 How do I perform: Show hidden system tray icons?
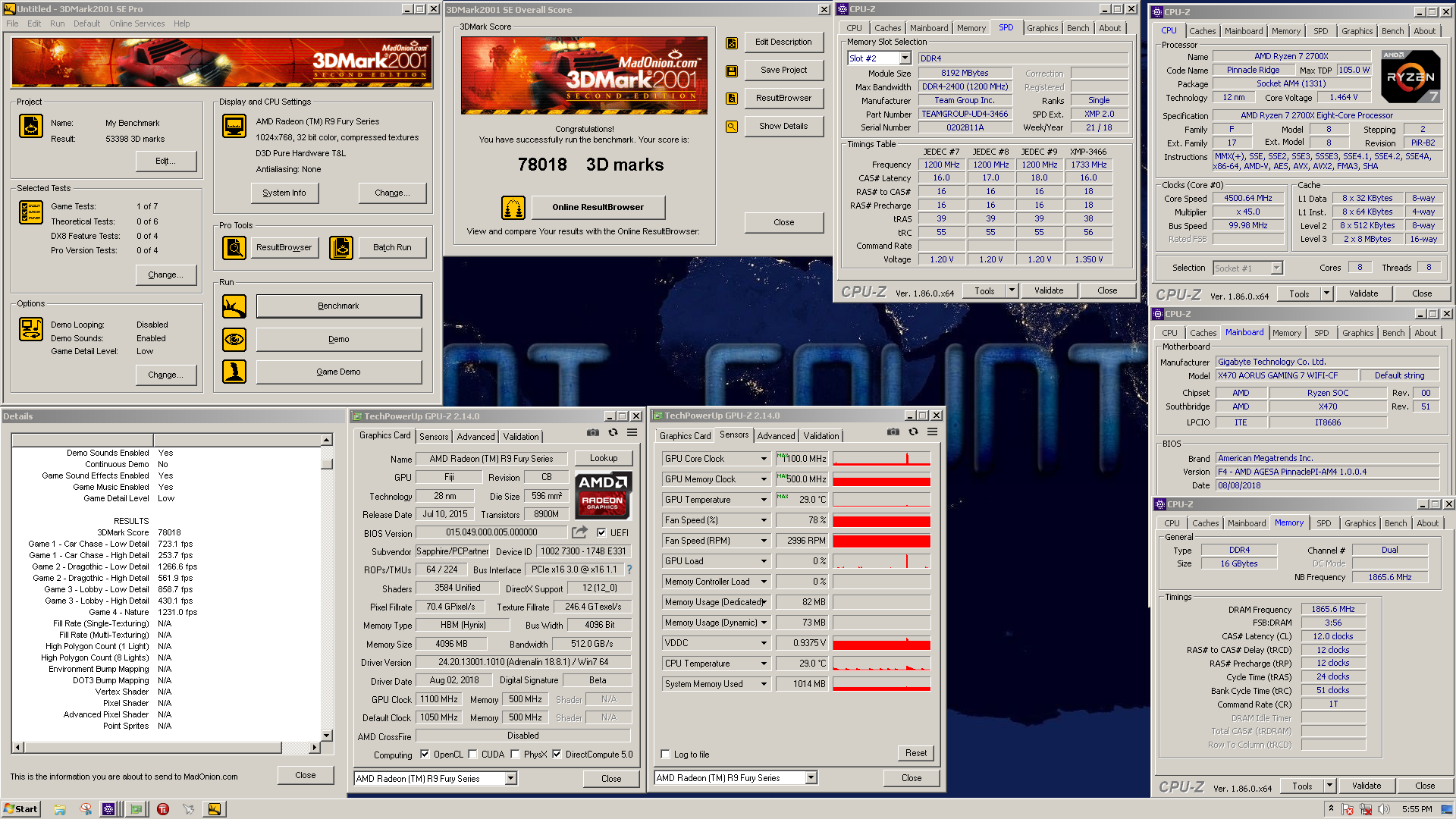(x=1331, y=809)
